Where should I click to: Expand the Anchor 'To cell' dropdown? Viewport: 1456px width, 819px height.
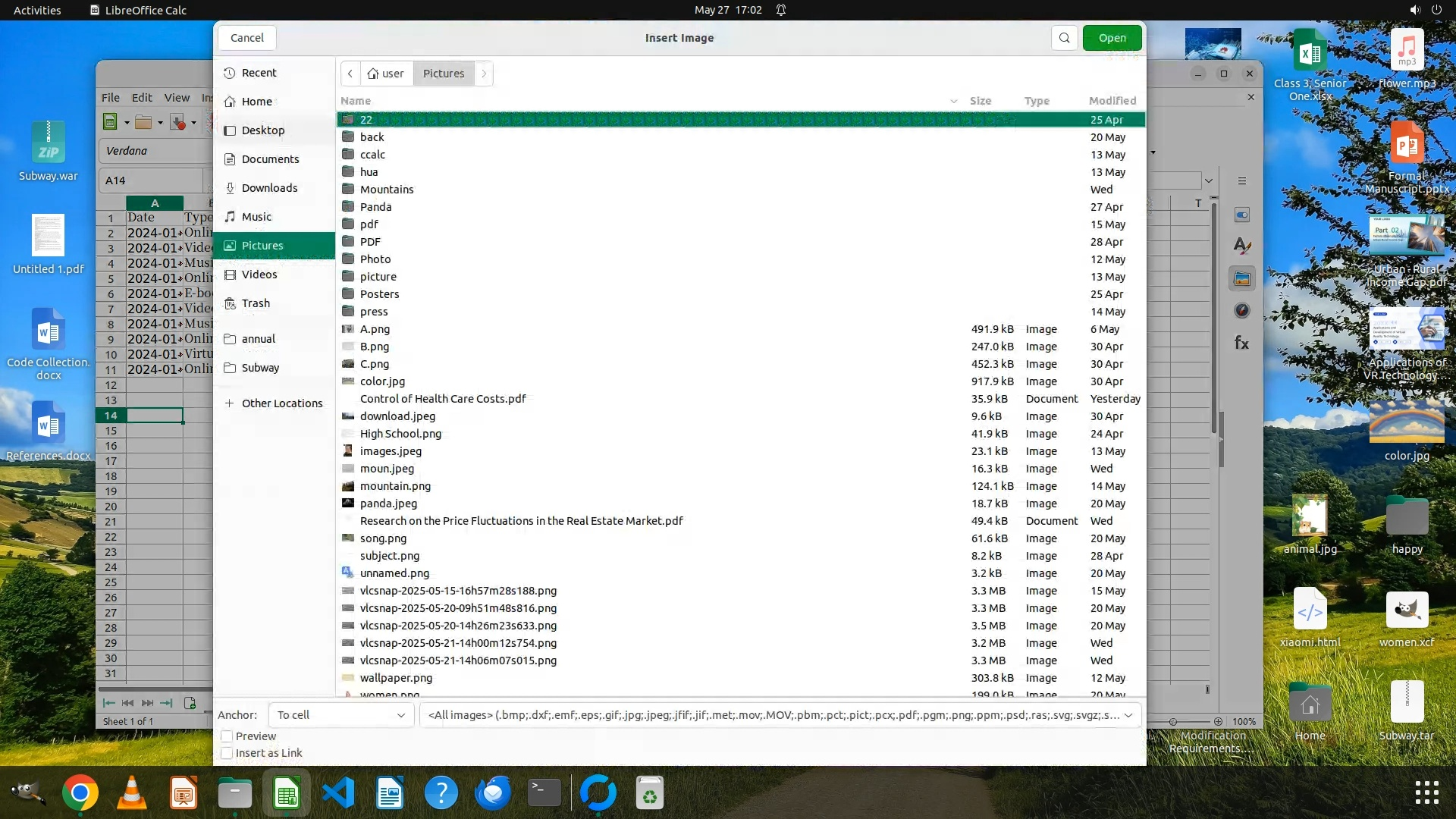coord(341,715)
